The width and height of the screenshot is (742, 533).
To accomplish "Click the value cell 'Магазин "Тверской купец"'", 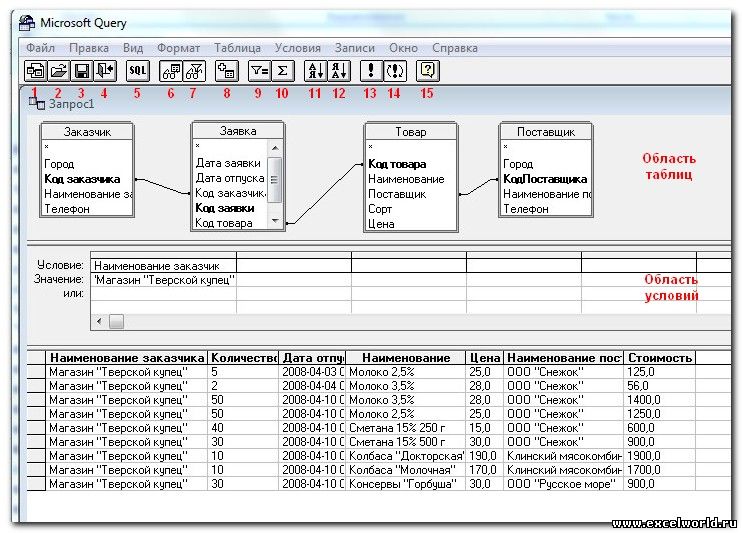I will [163, 280].
